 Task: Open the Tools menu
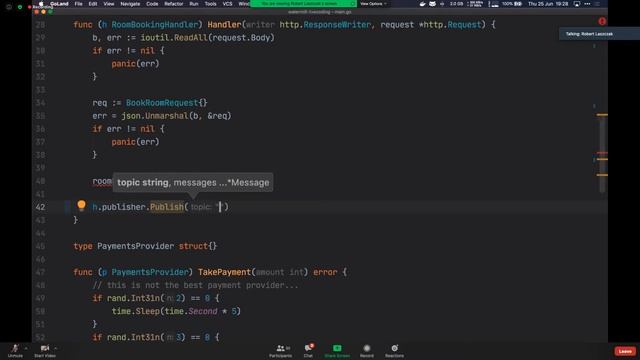pyautogui.click(x=211, y=4)
